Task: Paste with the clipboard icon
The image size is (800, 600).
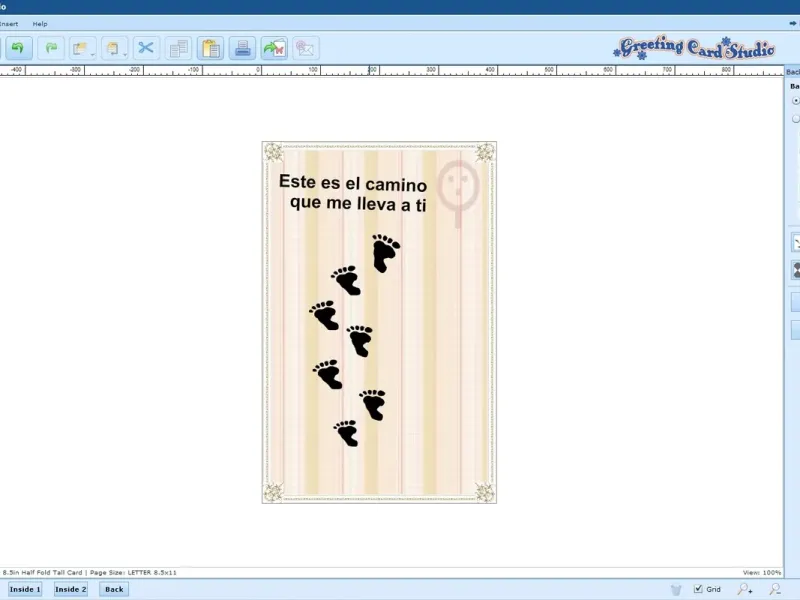Action: pos(210,48)
